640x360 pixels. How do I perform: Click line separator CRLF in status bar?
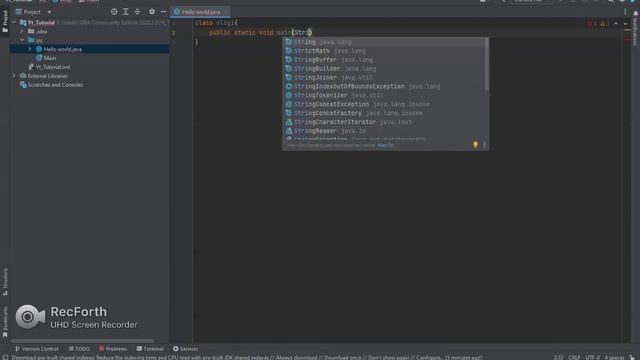[574, 357]
